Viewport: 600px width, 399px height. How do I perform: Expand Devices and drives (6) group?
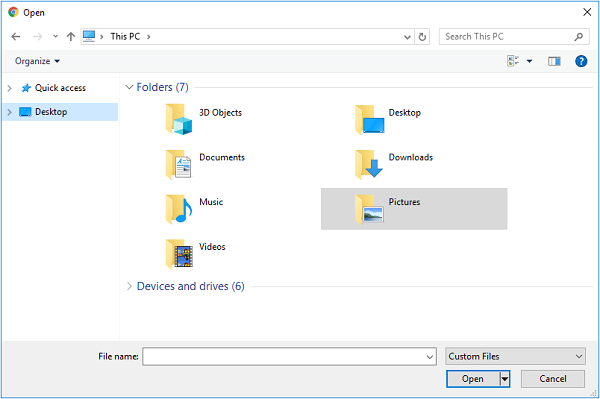[x=129, y=286]
